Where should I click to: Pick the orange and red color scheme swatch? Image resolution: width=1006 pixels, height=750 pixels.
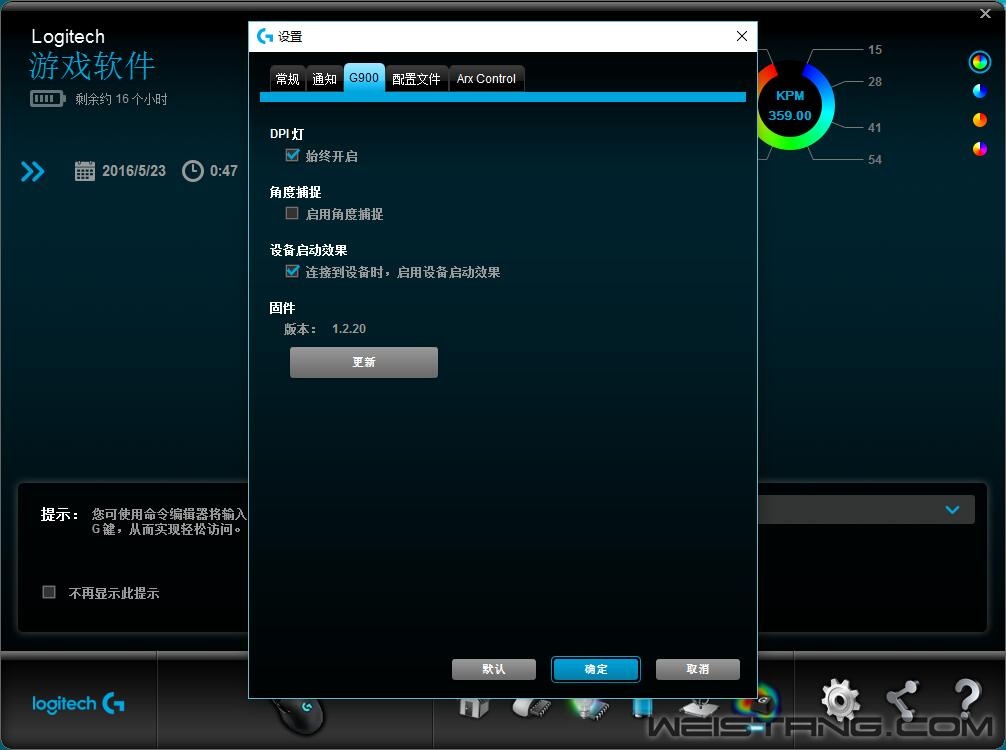pos(980,120)
